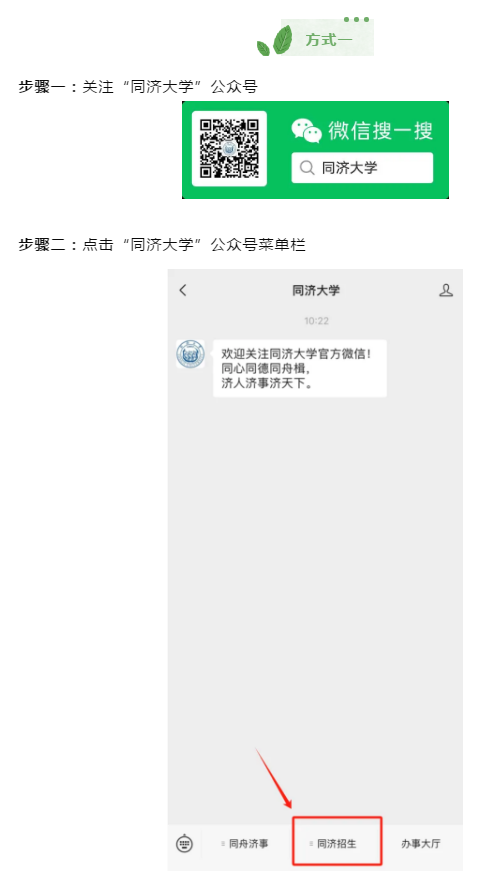Viewport: 481px width, 886px height.
Task: Tap the back arrow in chat header
Action: click(x=183, y=290)
